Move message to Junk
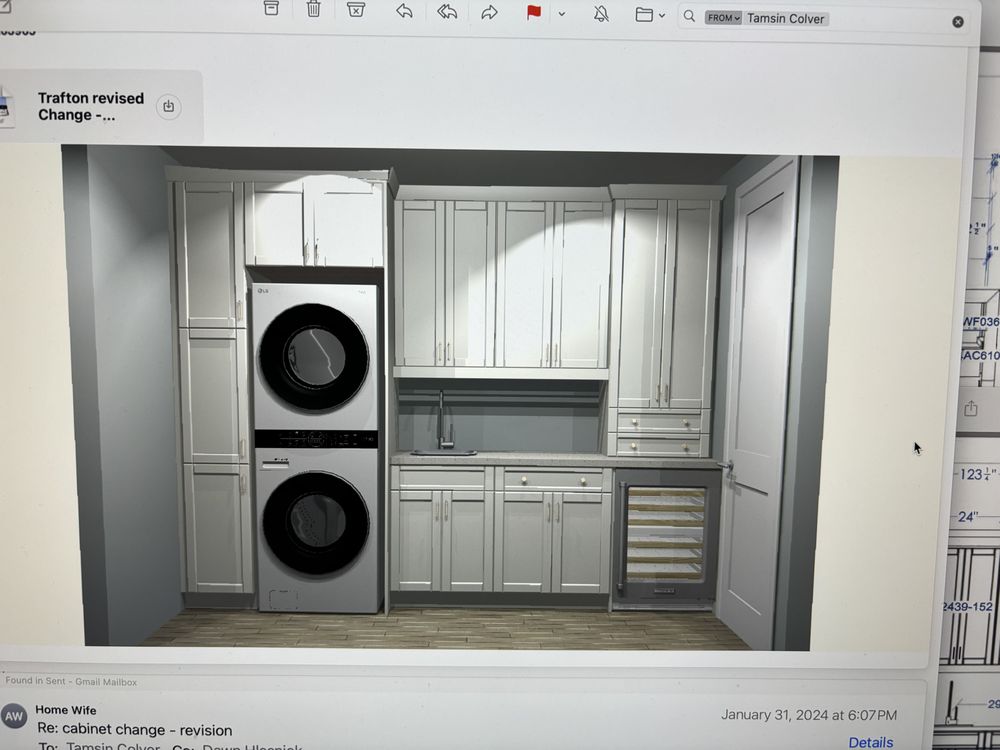Viewport: 1000px width, 750px height. tap(356, 10)
